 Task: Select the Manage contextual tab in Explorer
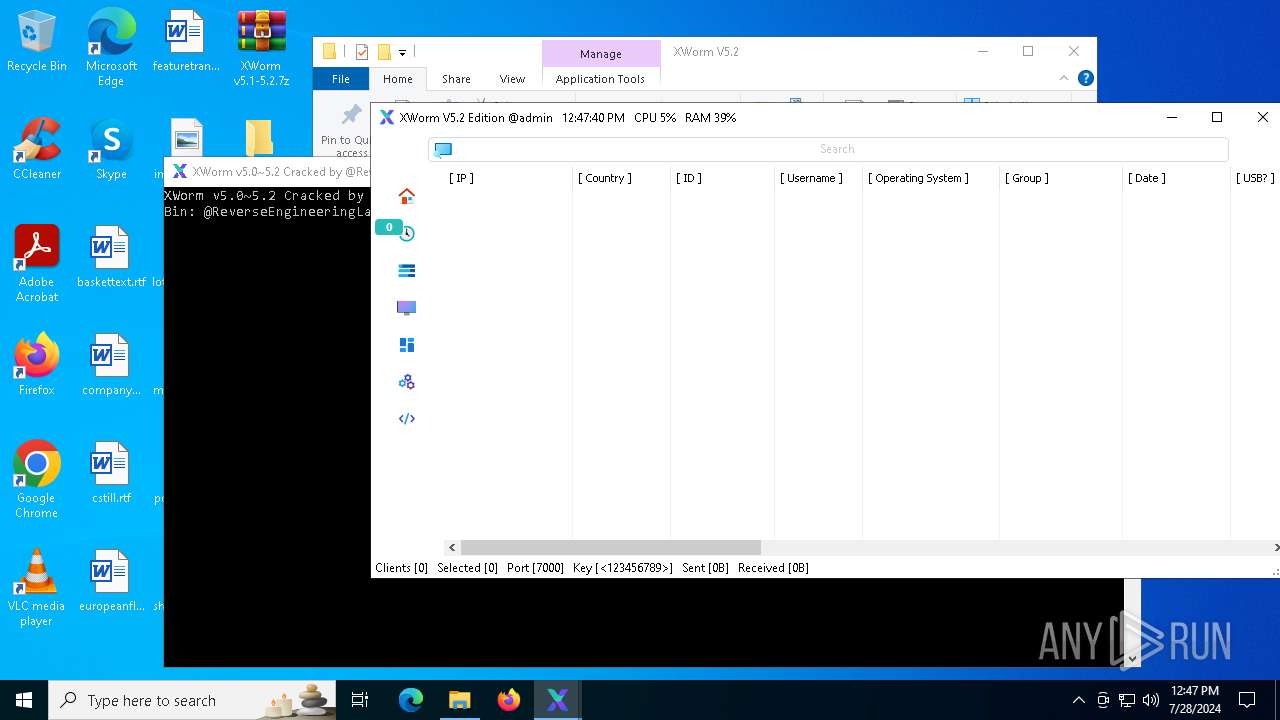[x=601, y=54]
